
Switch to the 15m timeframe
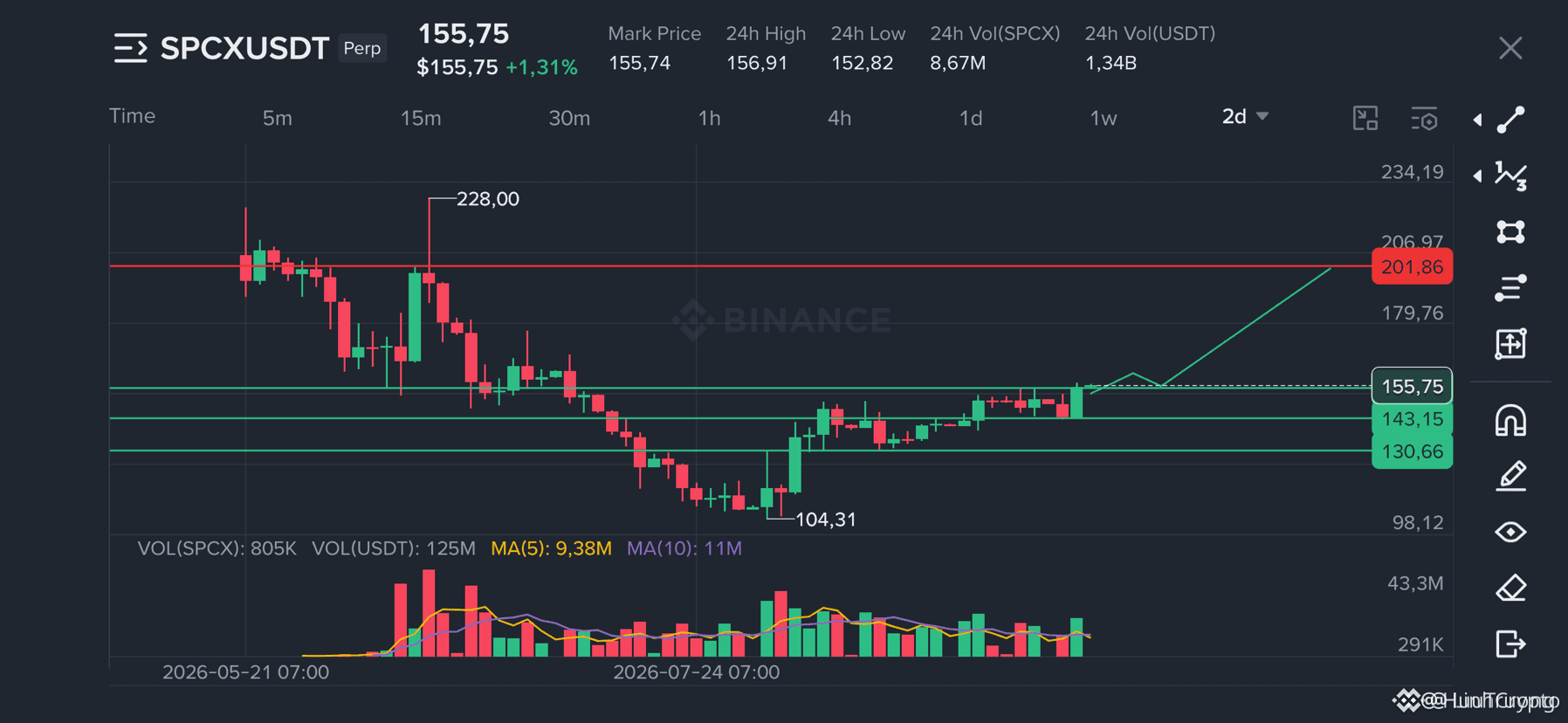tap(421, 118)
